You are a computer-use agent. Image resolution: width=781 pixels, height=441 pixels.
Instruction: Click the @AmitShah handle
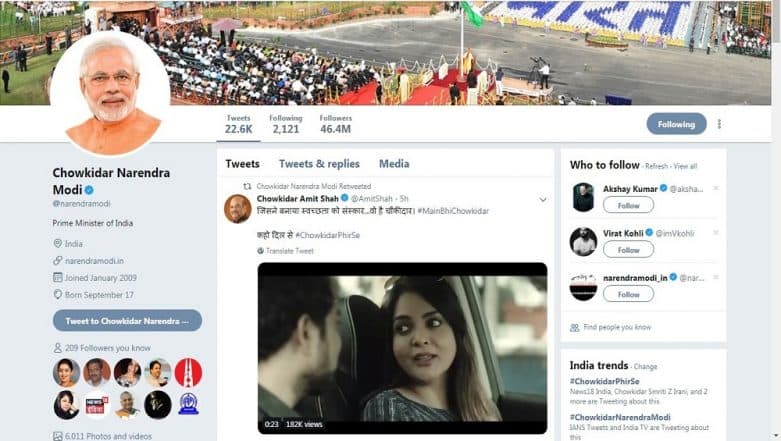pyautogui.click(x=372, y=198)
